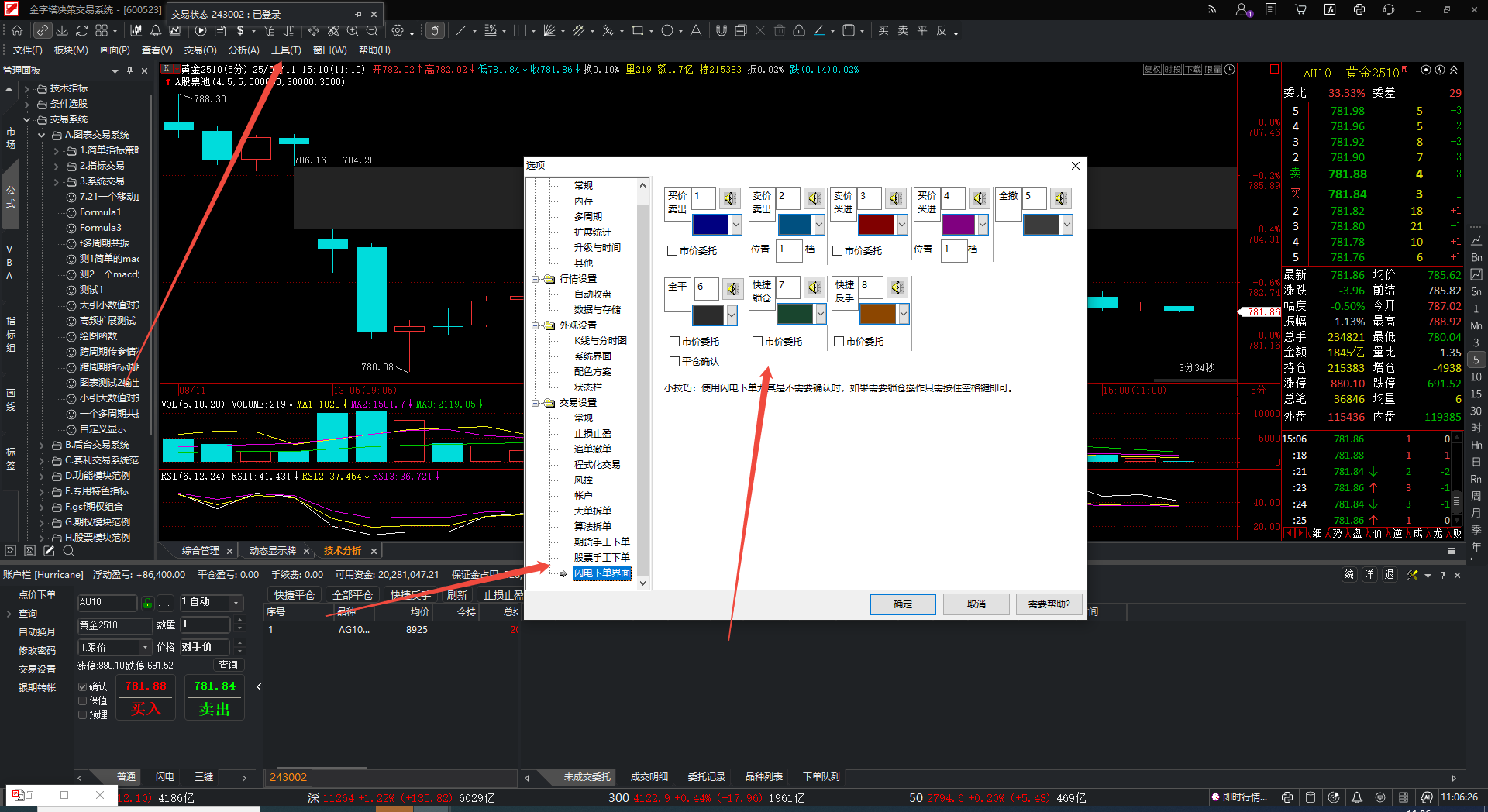The width and height of the screenshot is (1488, 812).
Task: Click the home icon in the top toolbar
Action: pyautogui.click(x=17, y=30)
